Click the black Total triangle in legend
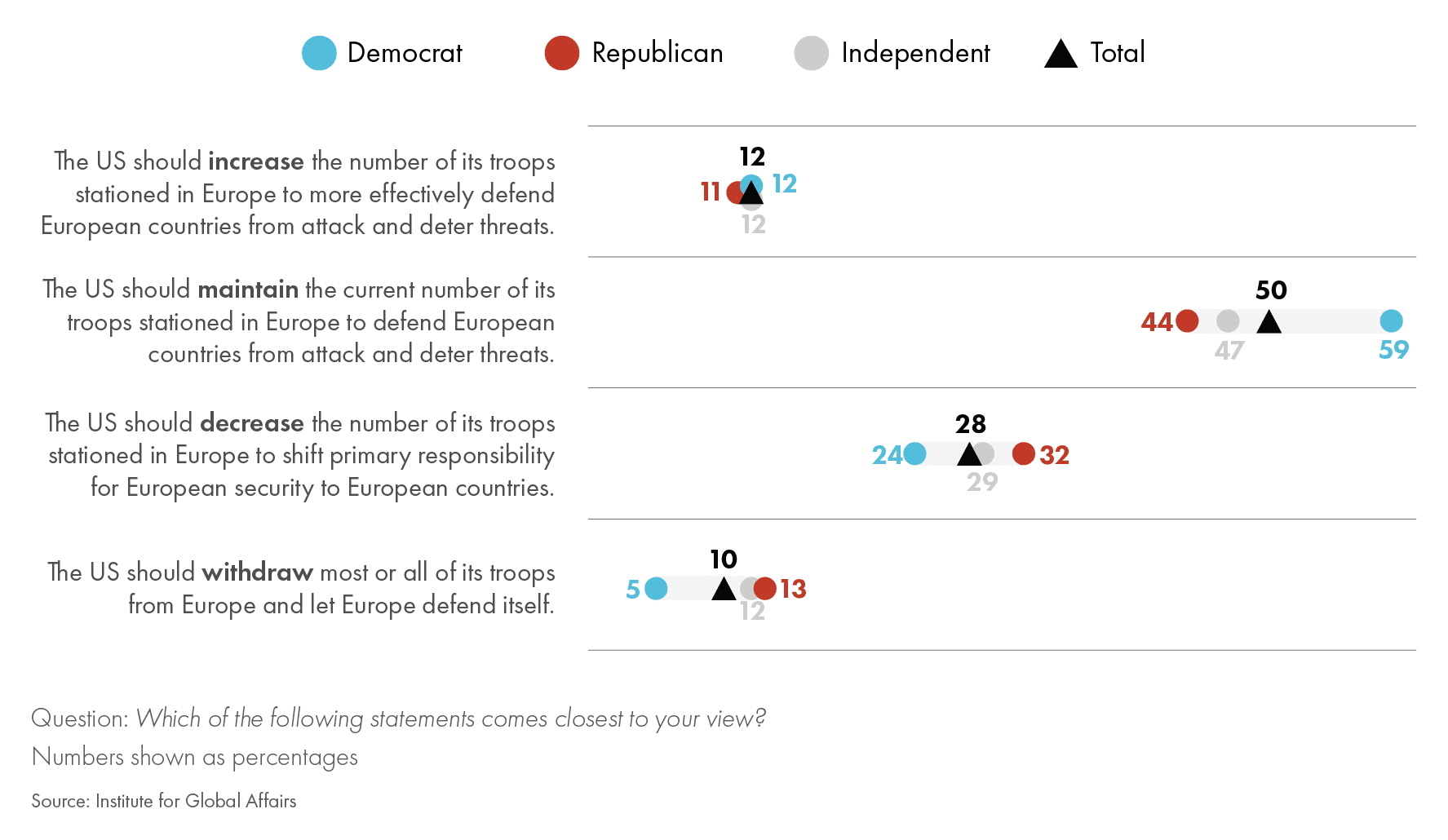Screen dimensions: 1448x840 pos(1061,55)
